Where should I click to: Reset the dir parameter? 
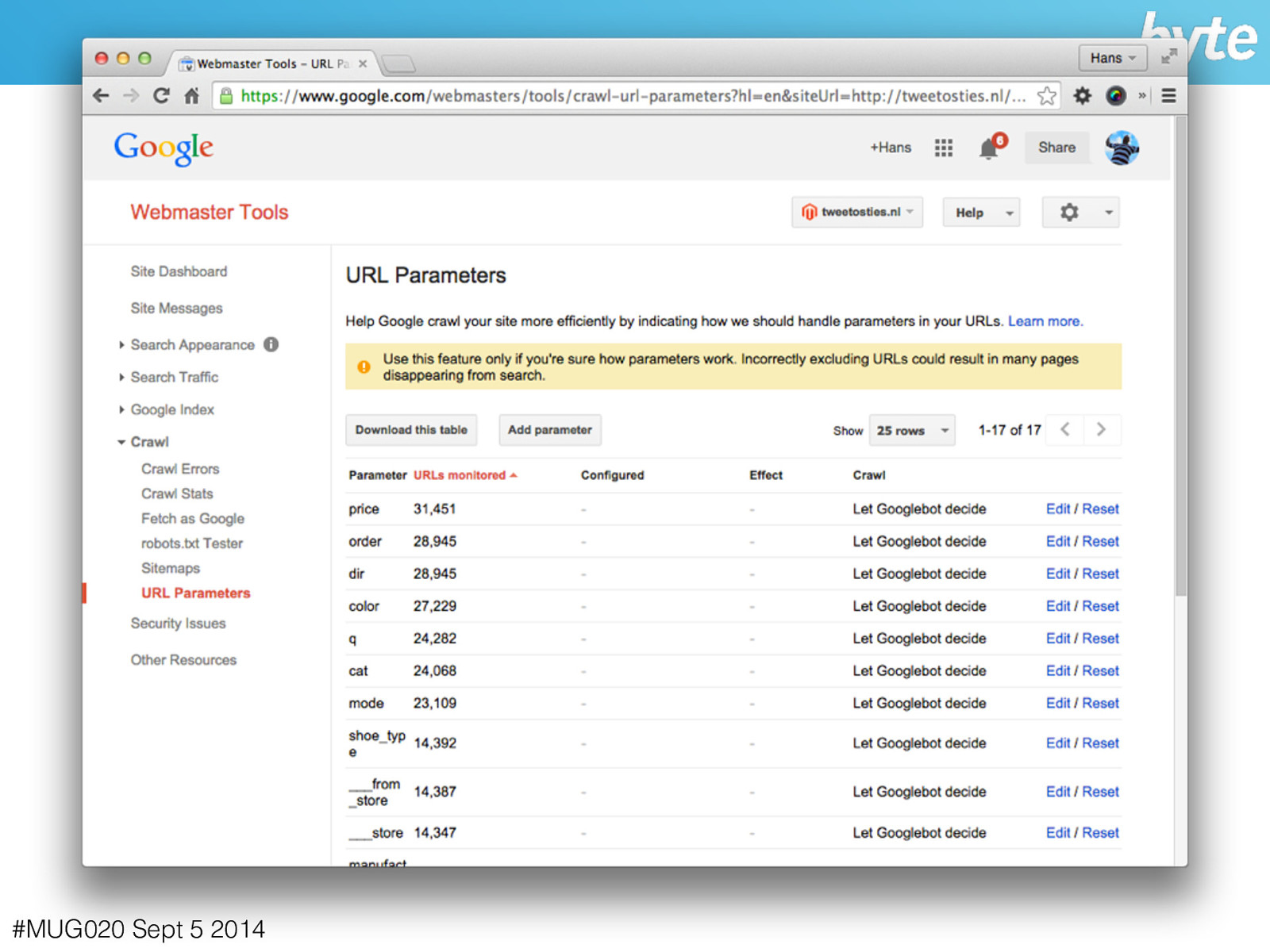click(x=1100, y=574)
